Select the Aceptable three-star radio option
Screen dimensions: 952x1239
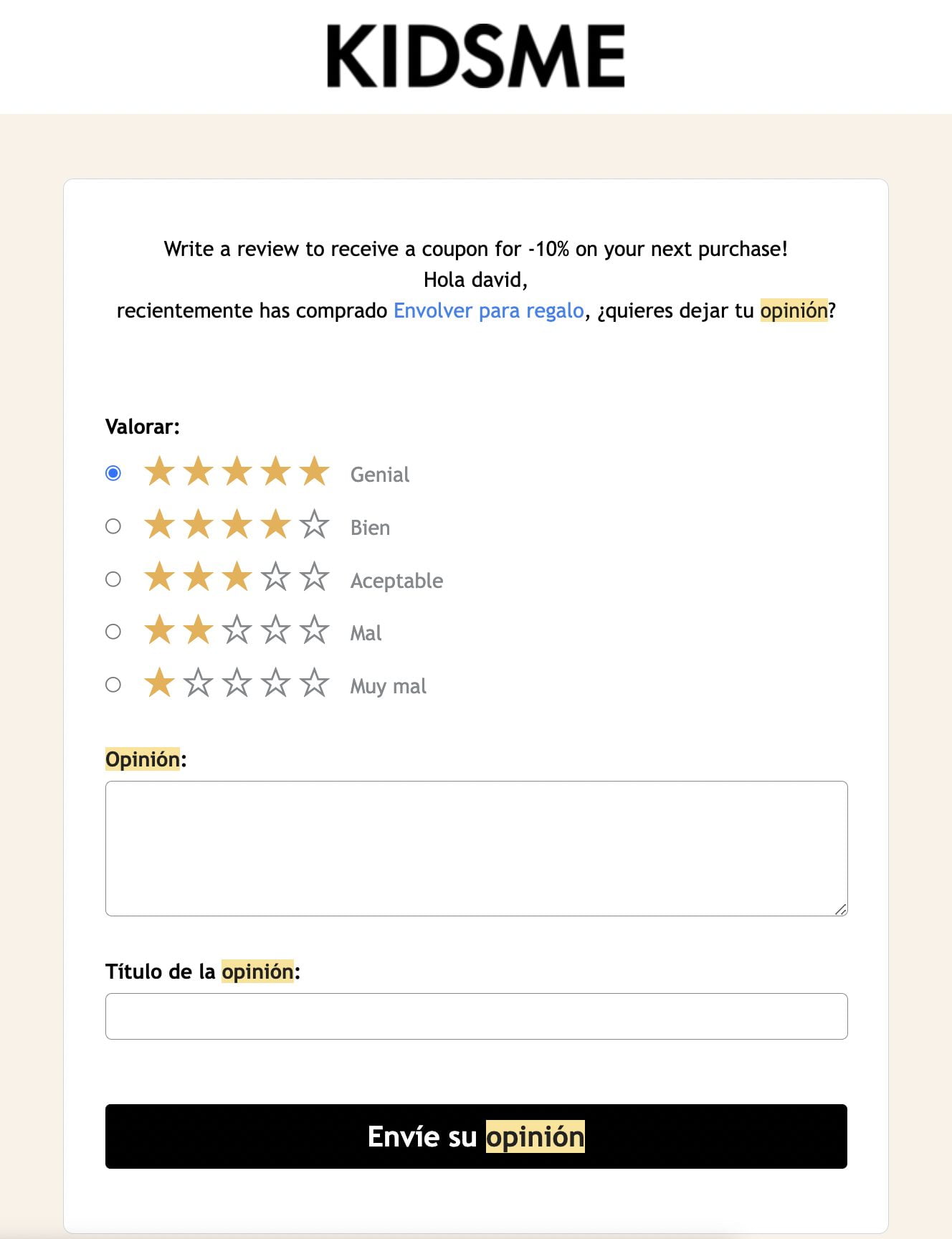click(x=113, y=579)
